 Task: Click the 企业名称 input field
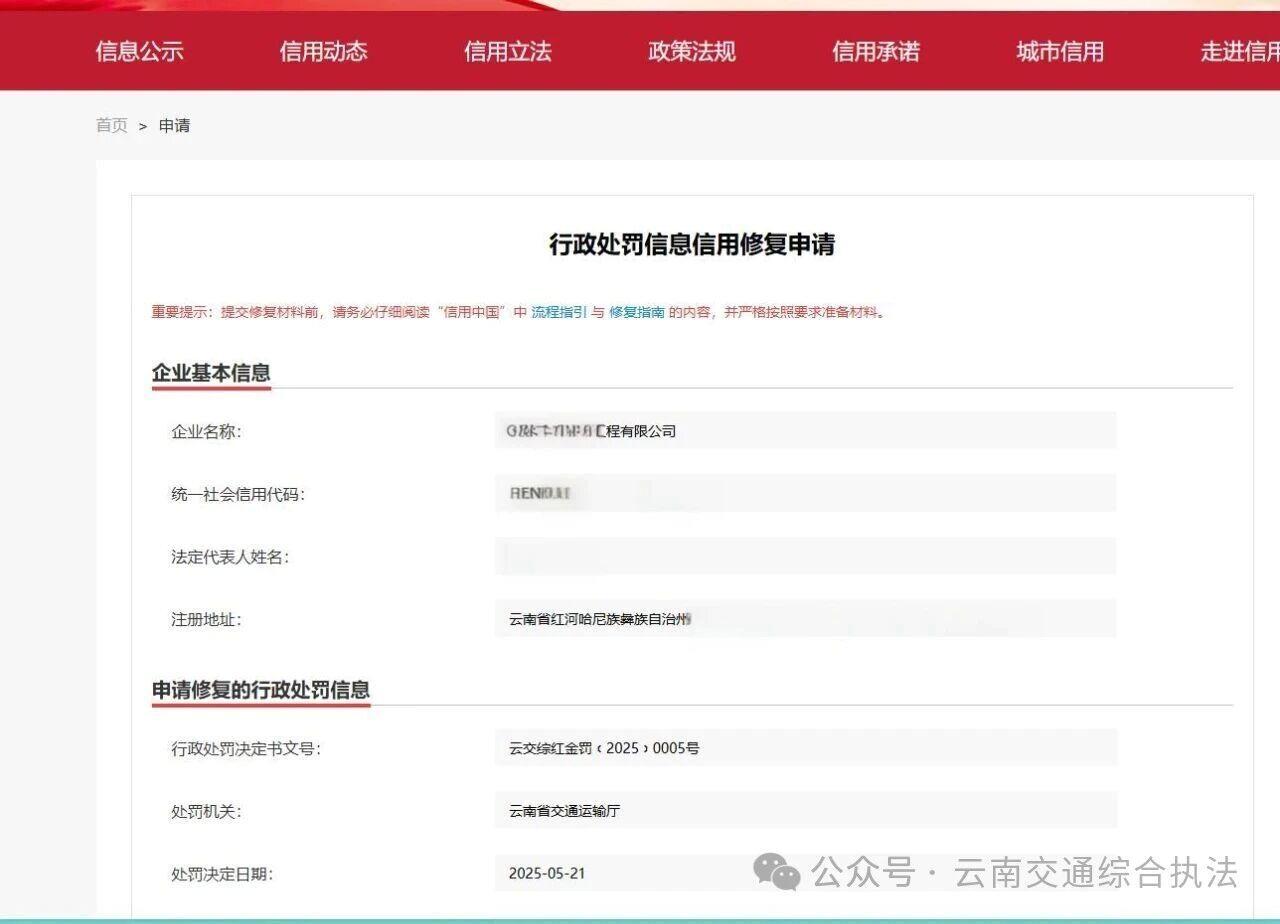(x=805, y=431)
